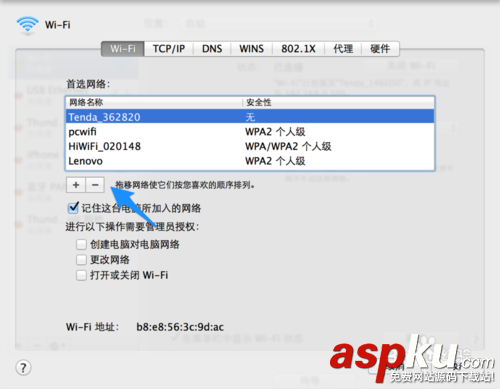Click the plus button to add a network

76,185
